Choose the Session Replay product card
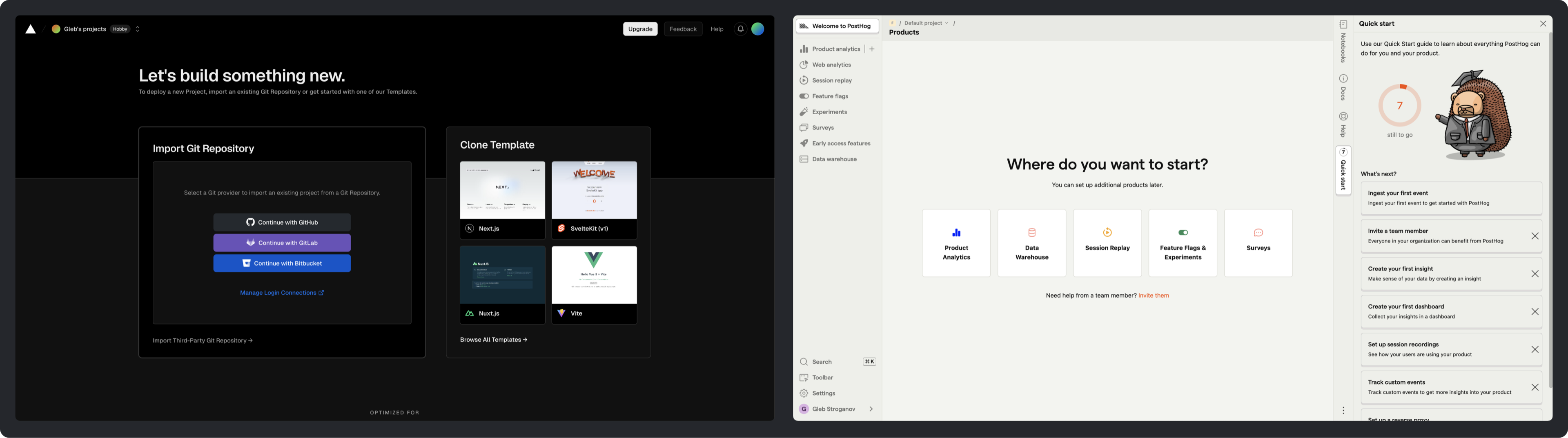1568x438 pixels. tap(1107, 243)
